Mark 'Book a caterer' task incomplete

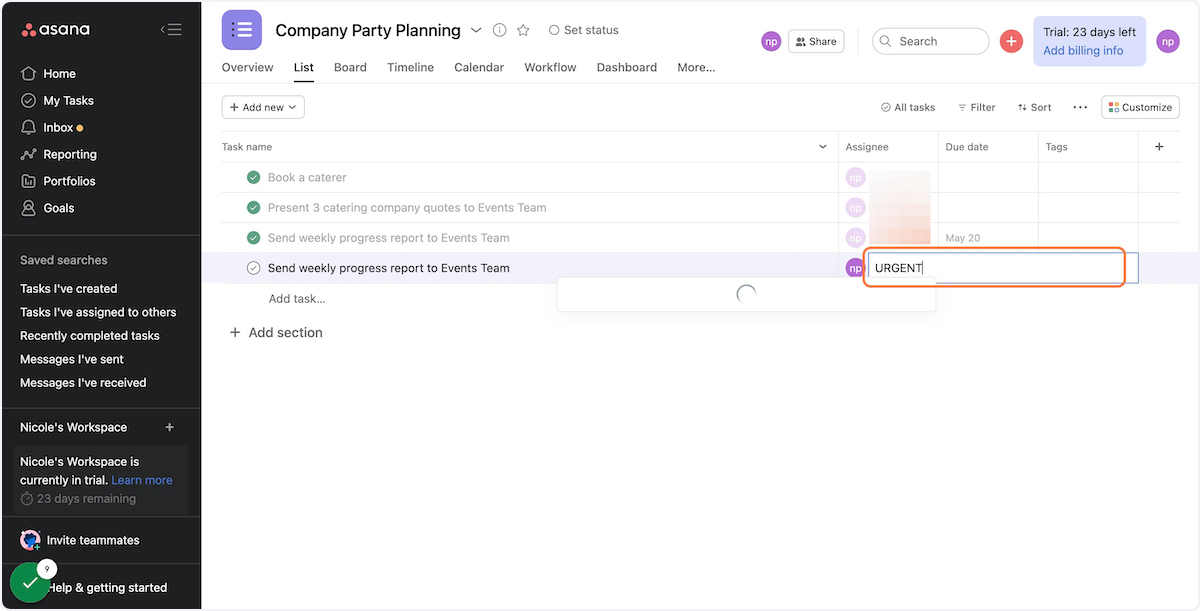click(254, 178)
